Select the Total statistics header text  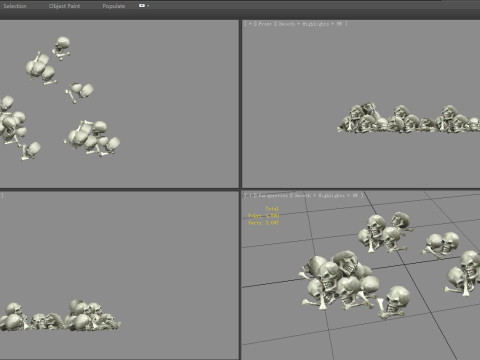[272, 209]
